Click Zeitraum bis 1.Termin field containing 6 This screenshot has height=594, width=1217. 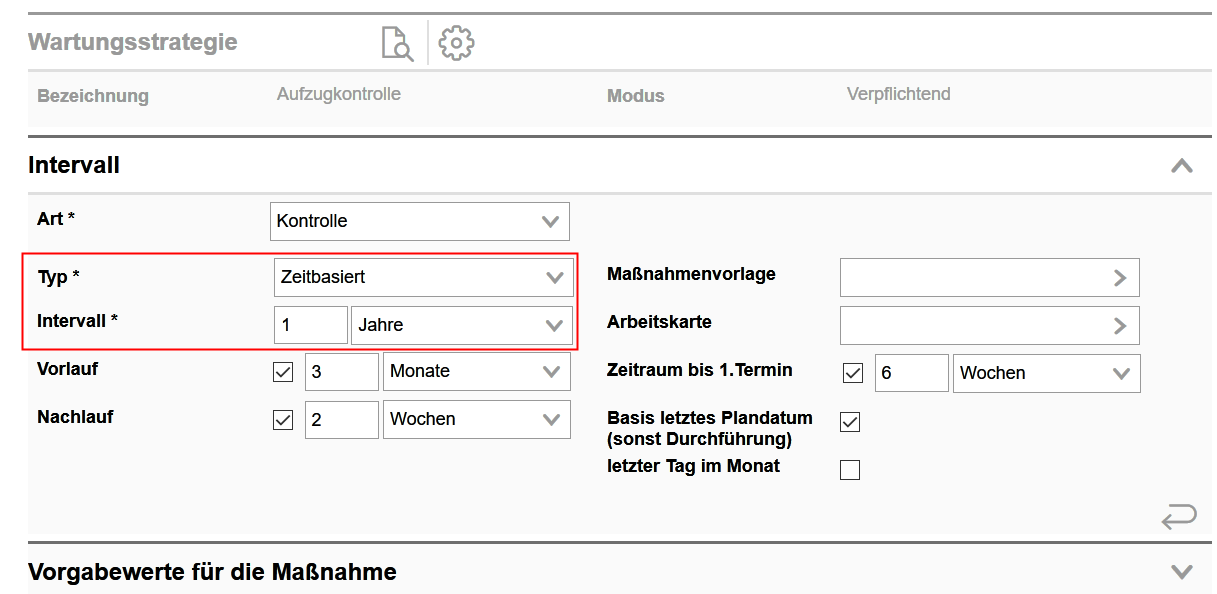(x=910, y=373)
